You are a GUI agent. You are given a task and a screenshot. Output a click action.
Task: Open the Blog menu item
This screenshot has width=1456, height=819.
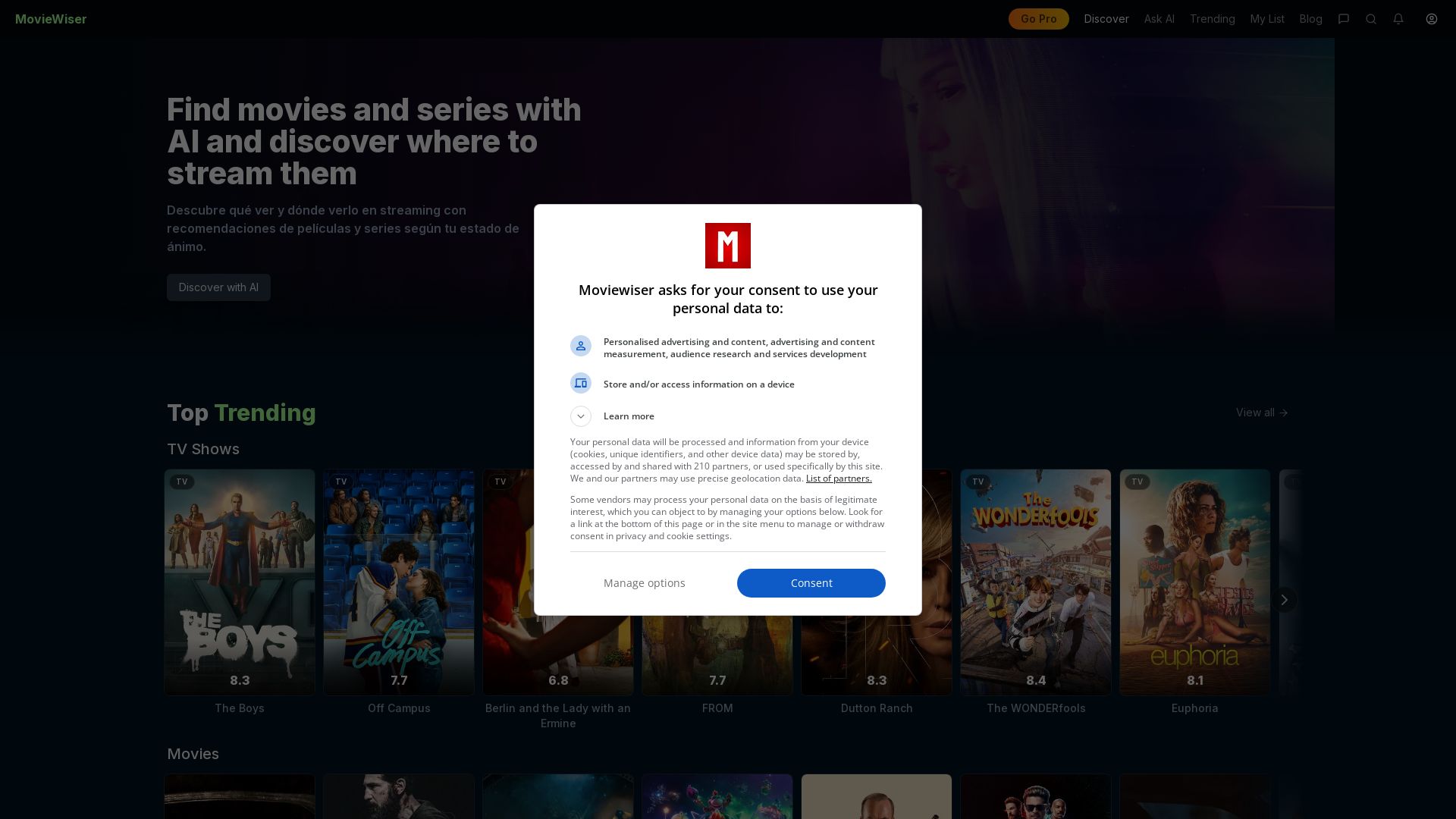[x=1310, y=19]
